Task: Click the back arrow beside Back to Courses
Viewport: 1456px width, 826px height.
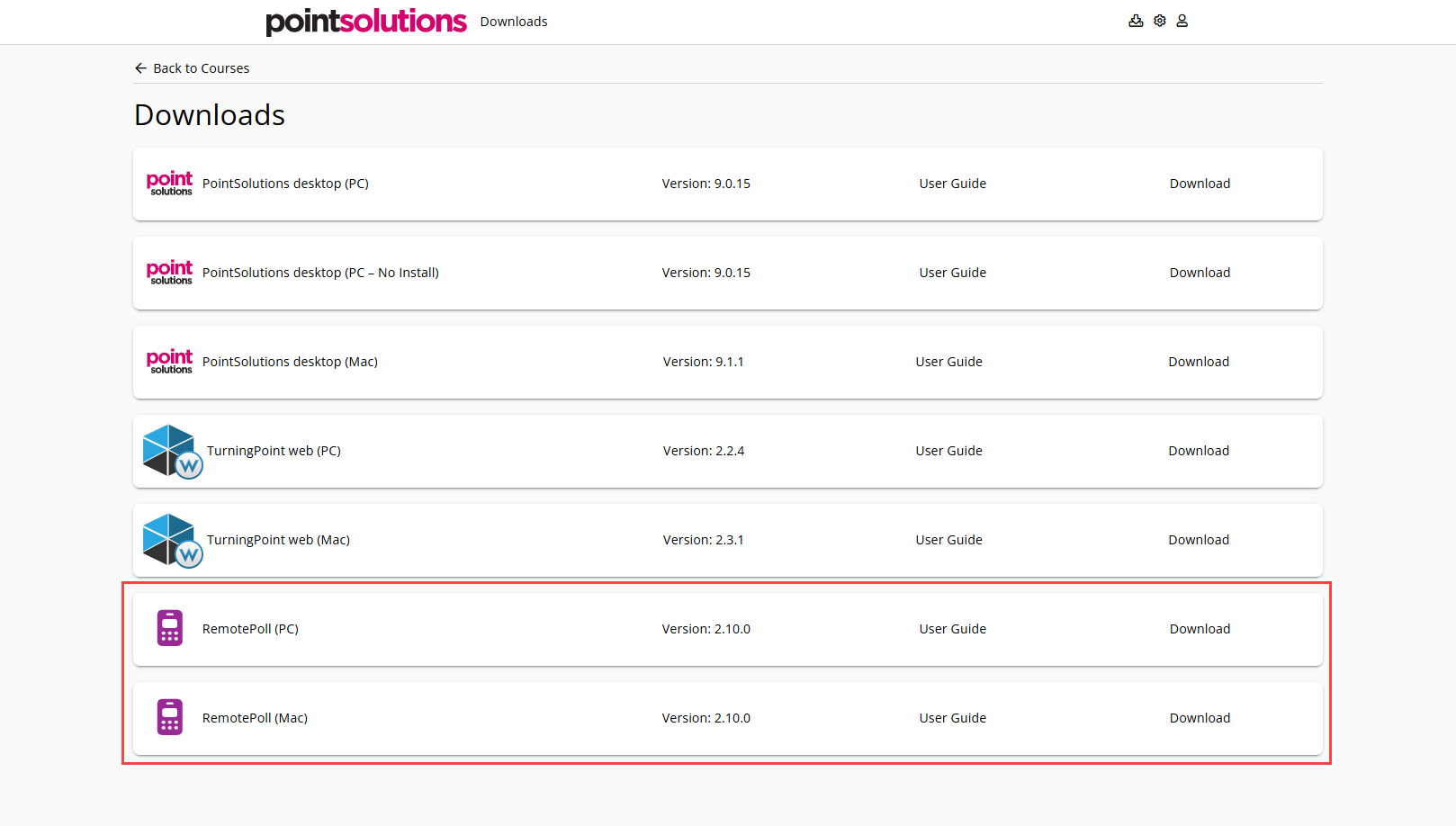Action: pyautogui.click(x=140, y=68)
